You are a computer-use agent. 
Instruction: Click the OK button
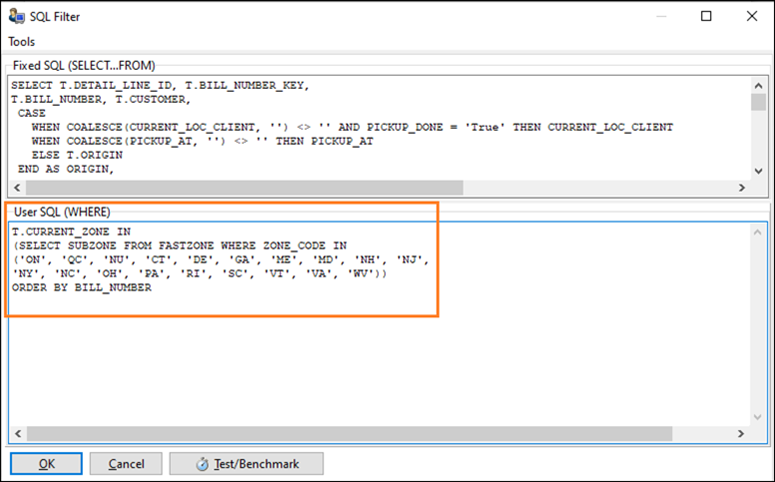click(46, 464)
